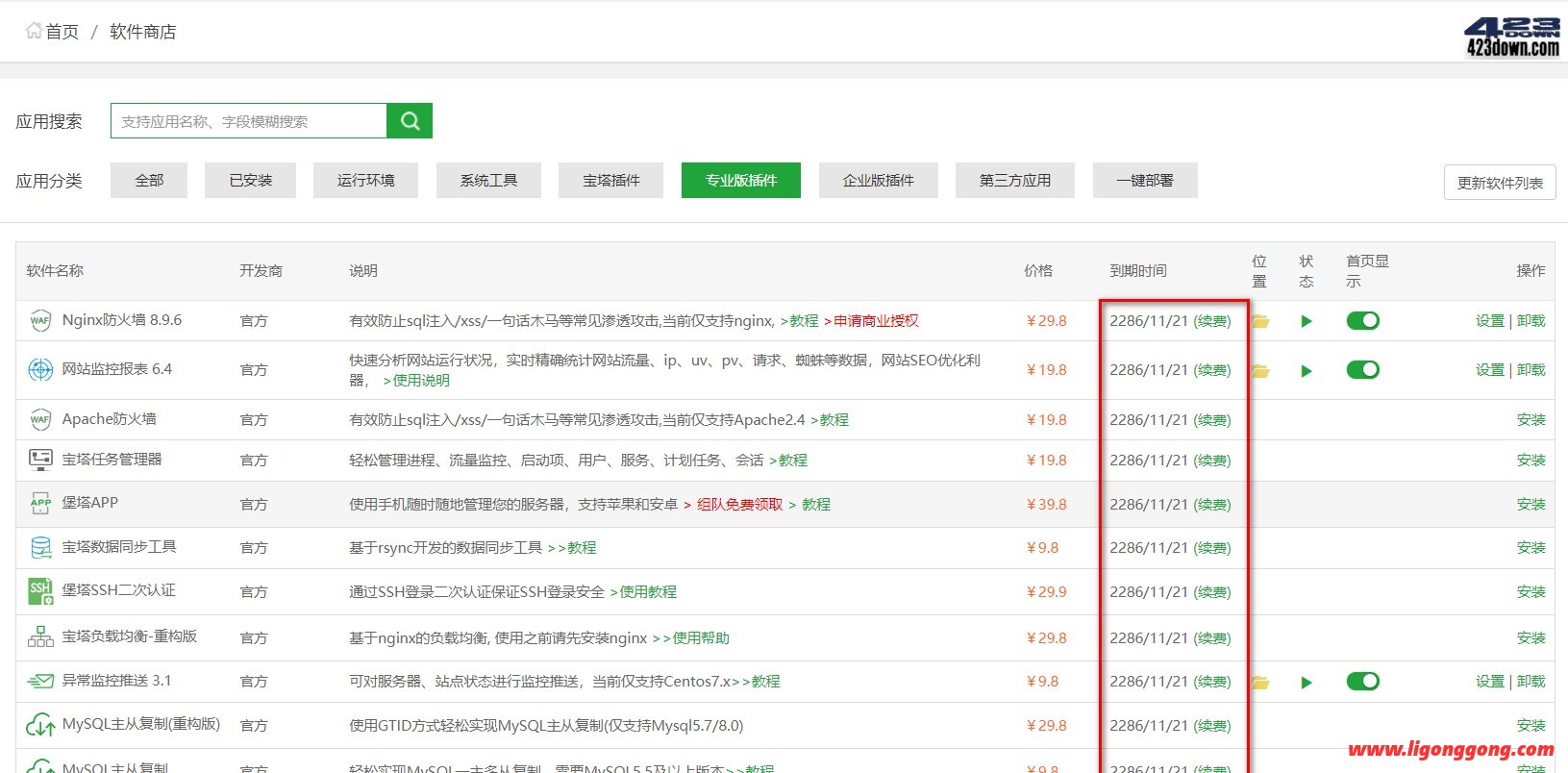This screenshot has width=1568, height=773.
Task: Click the ¥39.8 price for 堡塔APP
Action: [x=1047, y=505]
